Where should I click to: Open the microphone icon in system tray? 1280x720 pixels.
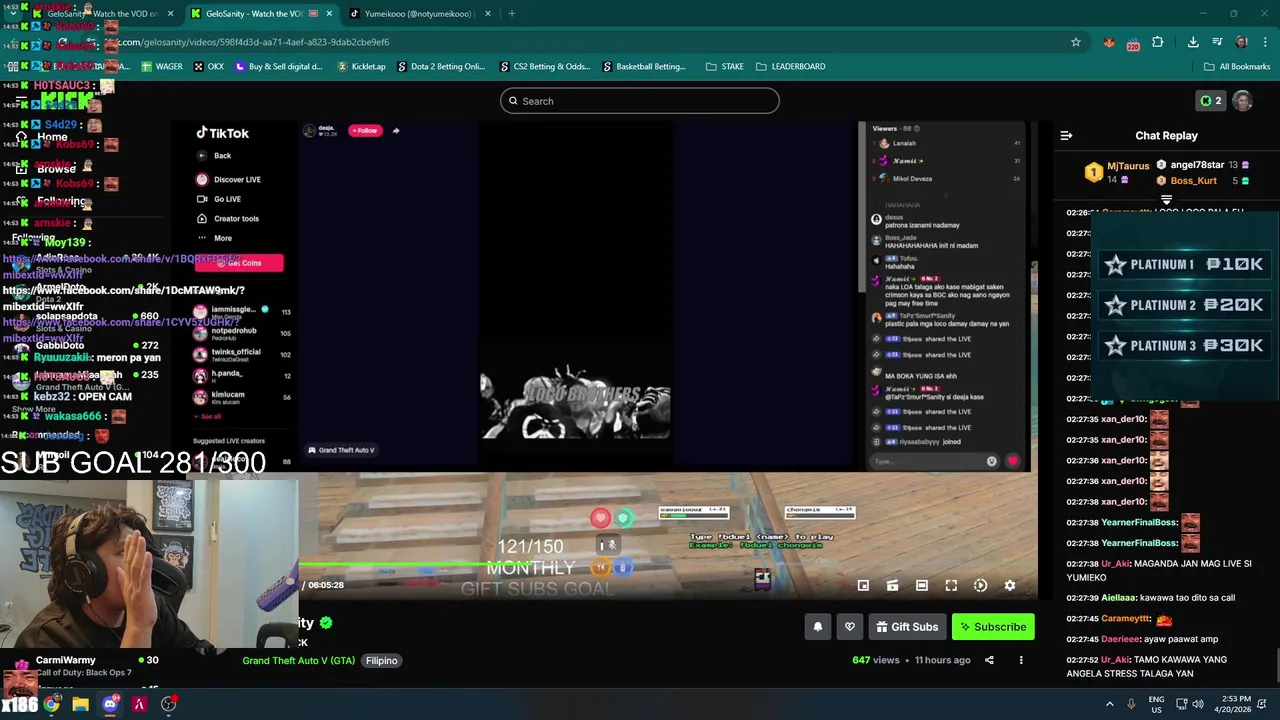(1131, 704)
